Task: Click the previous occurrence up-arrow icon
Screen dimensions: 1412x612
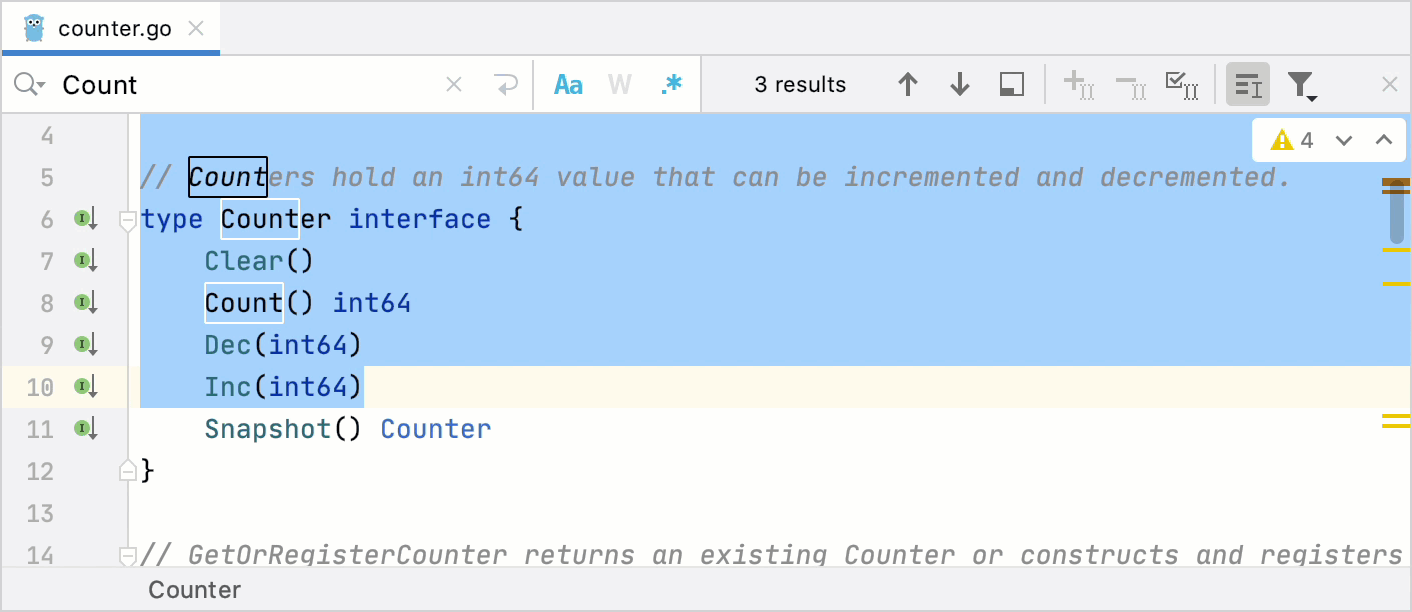Action: (x=909, y=84)
